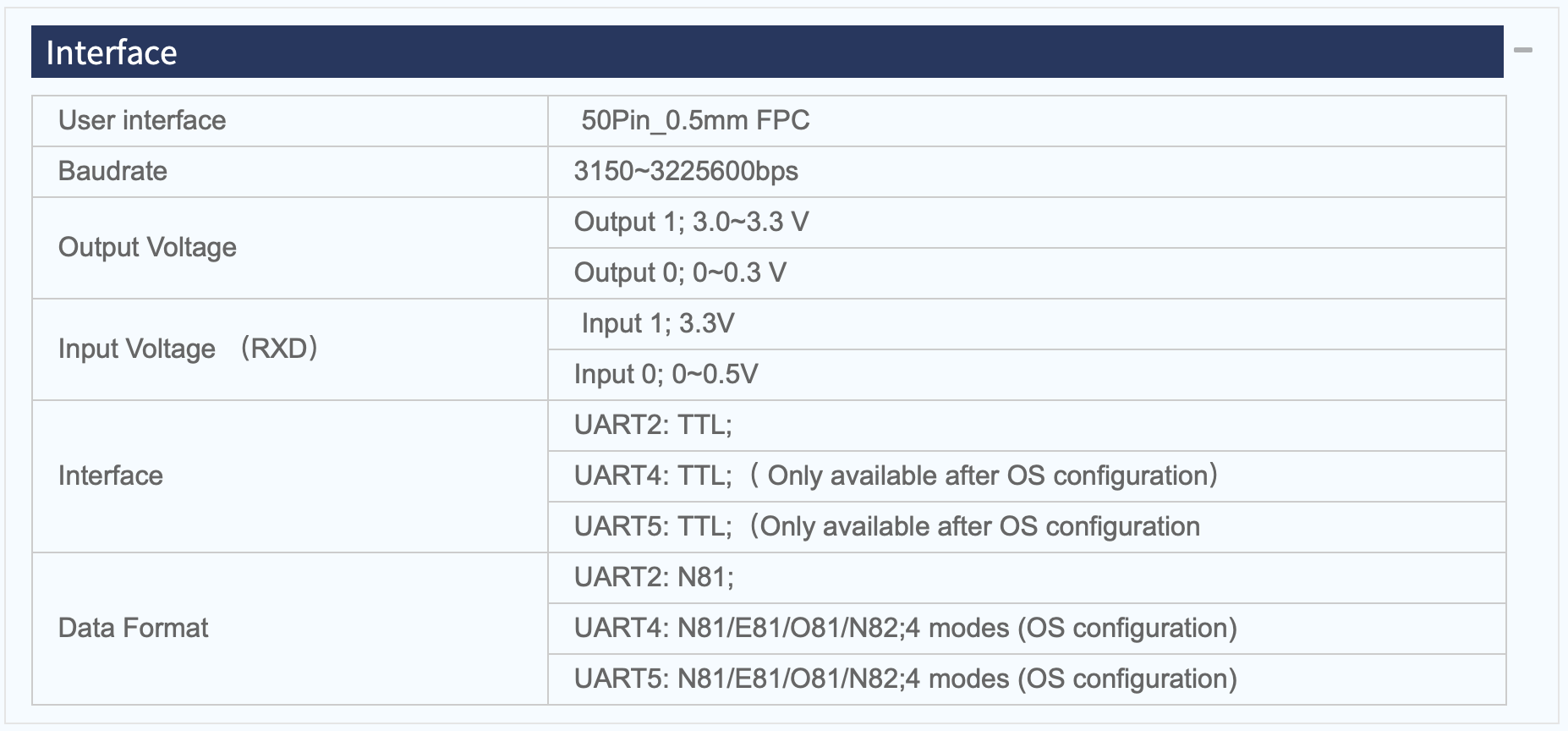Image resolution: width=1568 pixels, height=731 pixels.
Task: Click the UART2: TTL; cell
Action: (1027, 426)
